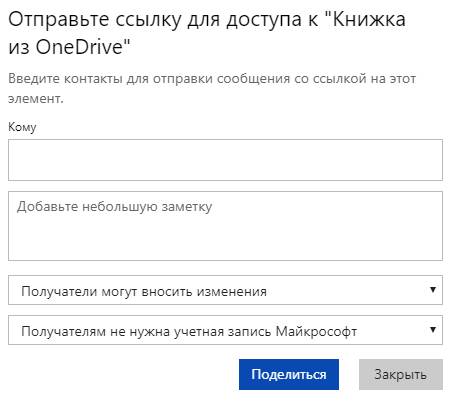The width and height of the screenshot is (460, 402).
Task: Share the link with the Поделиться button
Action: [x=289, y=374]
